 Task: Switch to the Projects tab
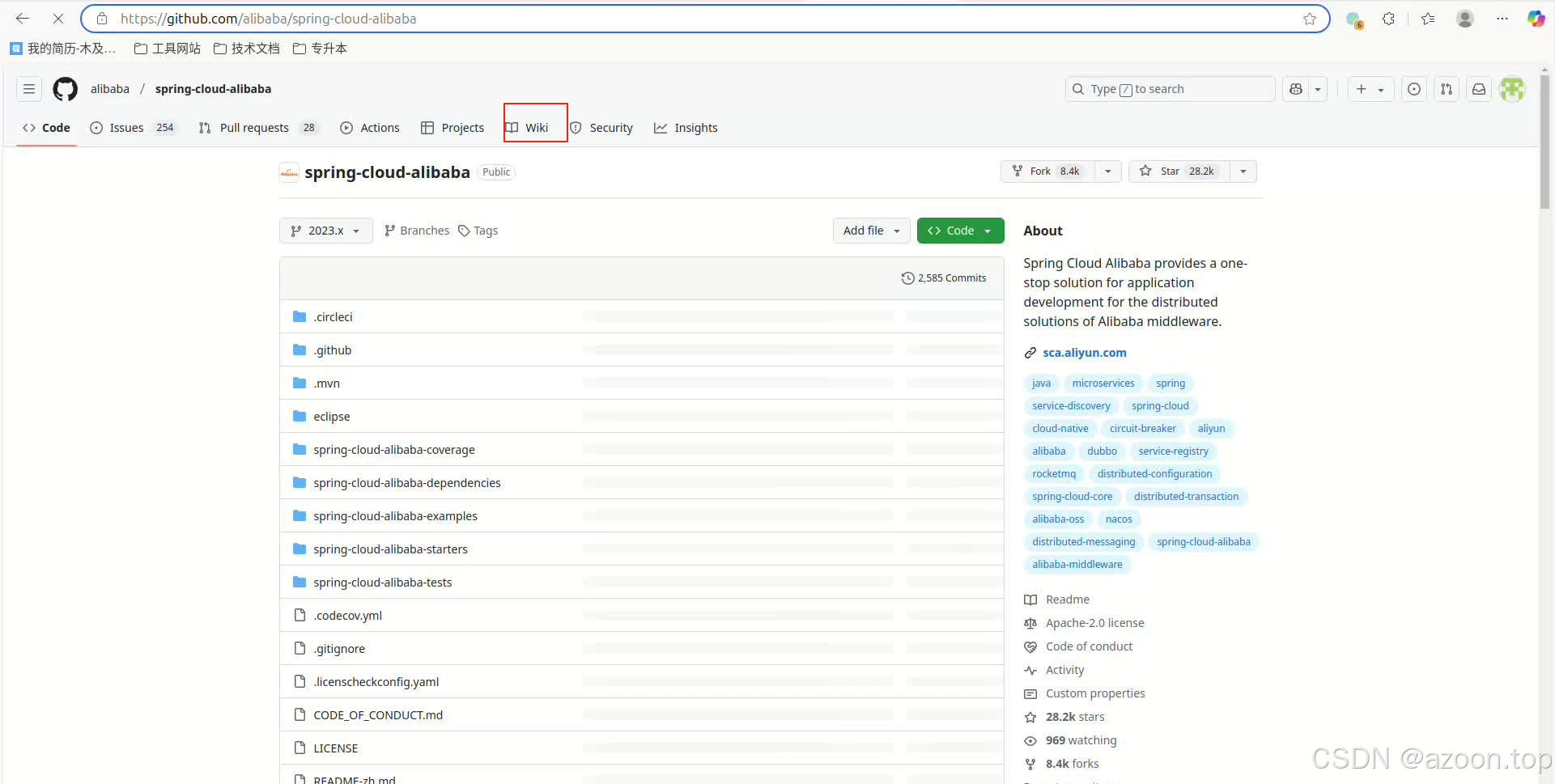point(452,128)
